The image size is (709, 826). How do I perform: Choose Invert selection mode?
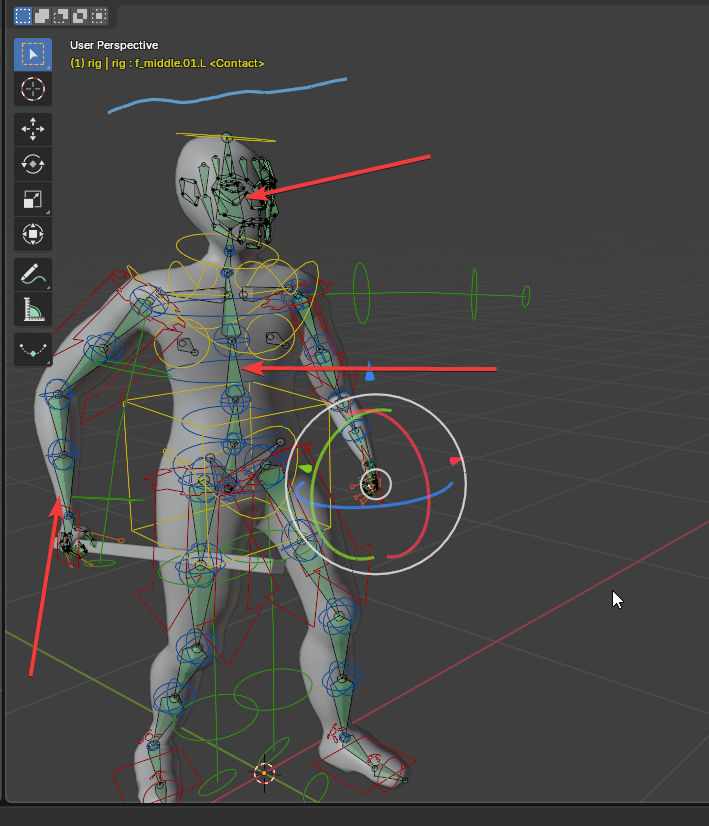(80, 16)
